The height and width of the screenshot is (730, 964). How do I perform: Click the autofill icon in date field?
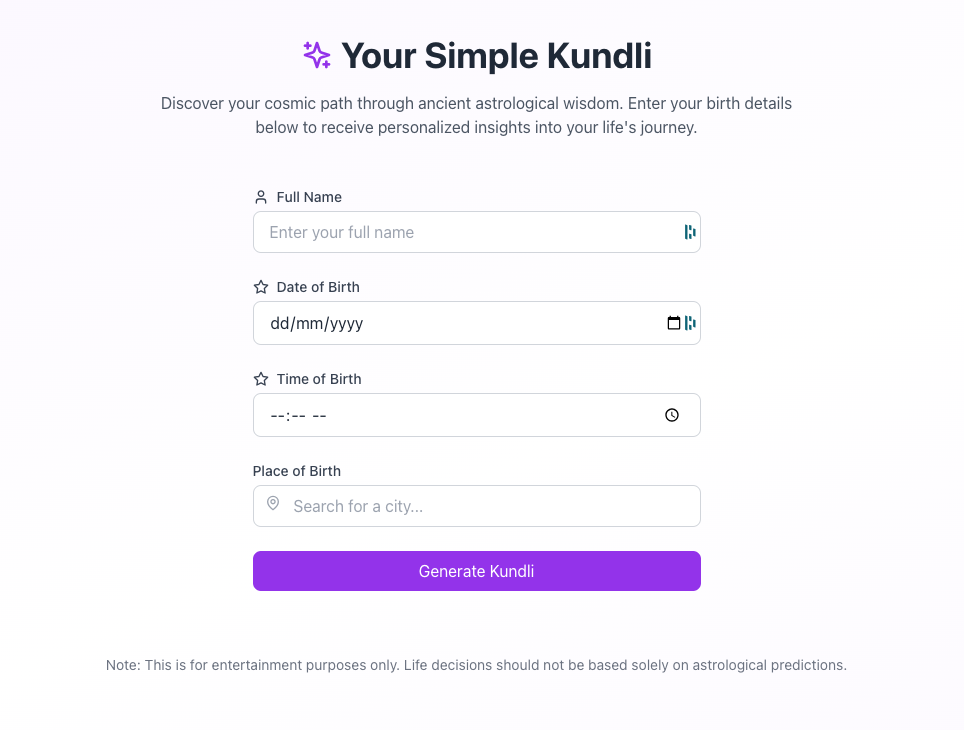pos(690,323)
